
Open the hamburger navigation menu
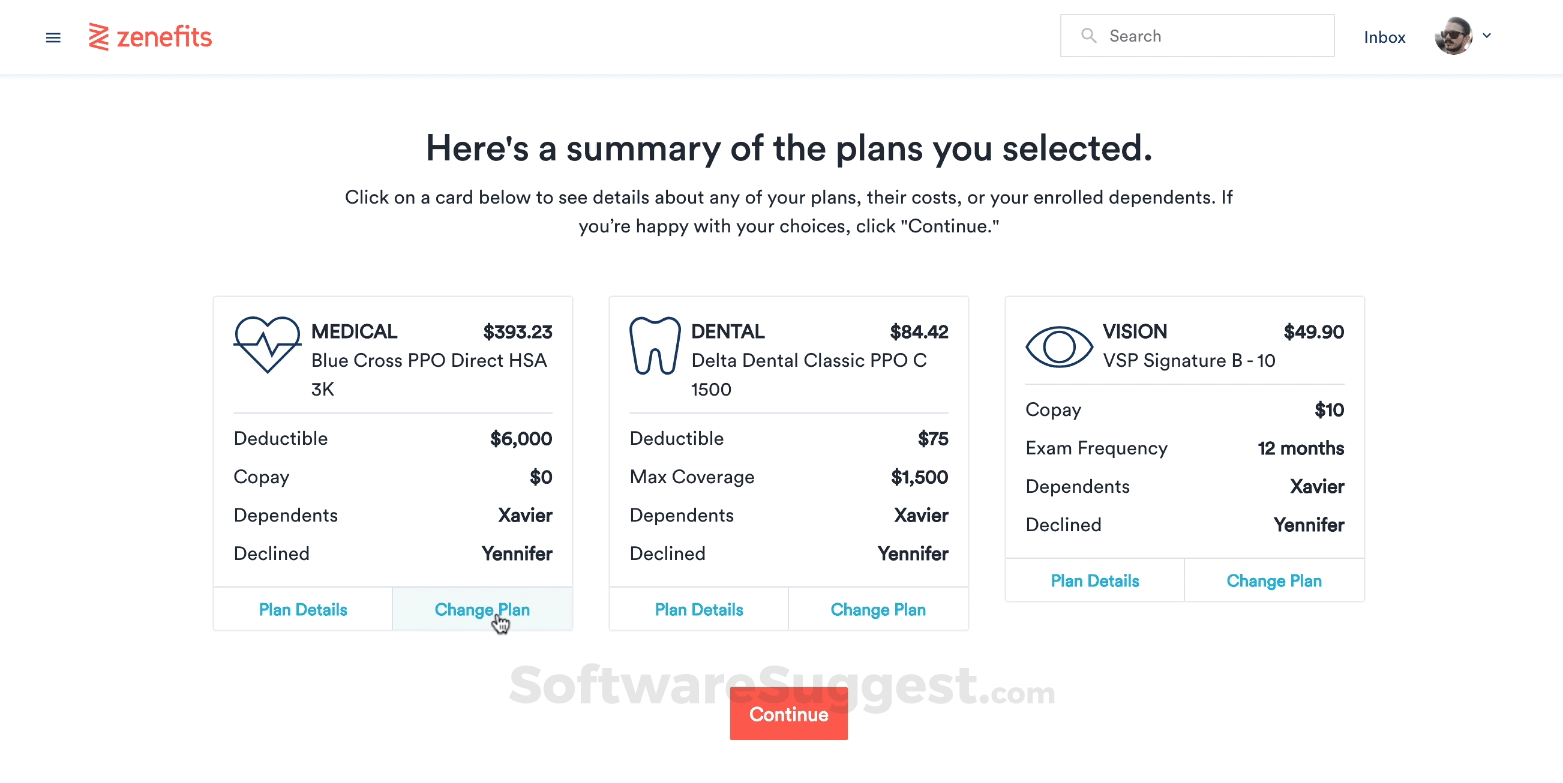point(53,38)
